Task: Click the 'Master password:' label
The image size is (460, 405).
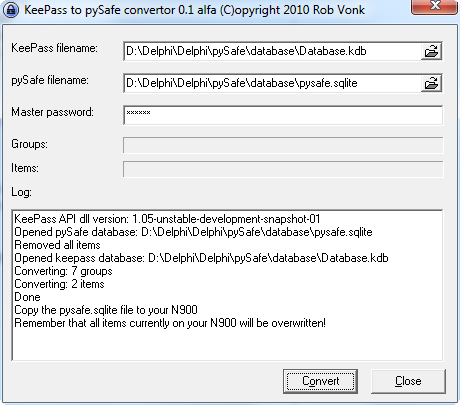Action: point(52,112)
